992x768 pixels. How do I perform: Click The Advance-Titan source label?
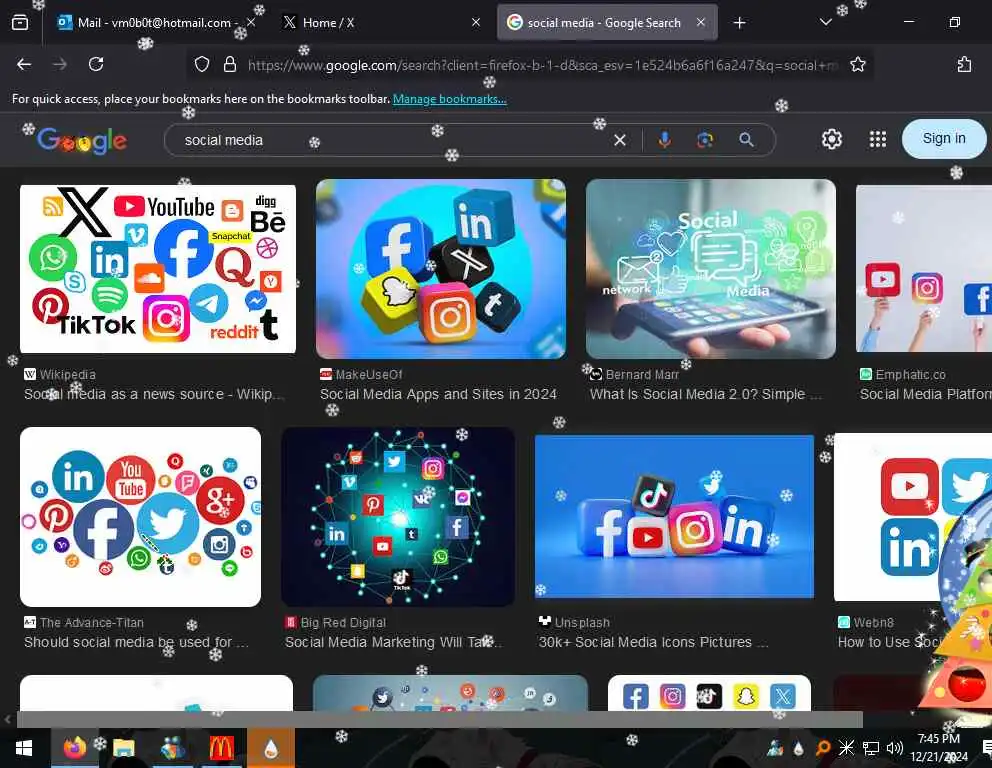click(92, 622)
